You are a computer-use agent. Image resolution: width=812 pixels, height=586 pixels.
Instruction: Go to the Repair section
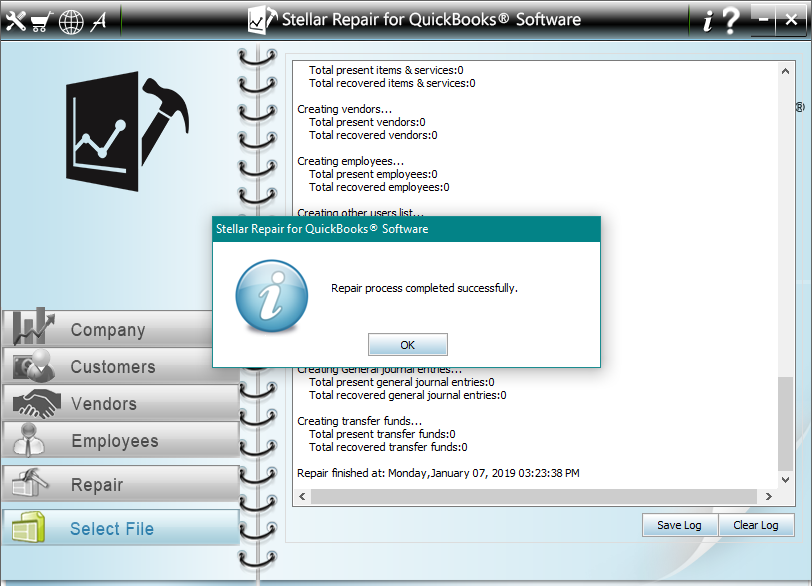(x=121, y=484)
